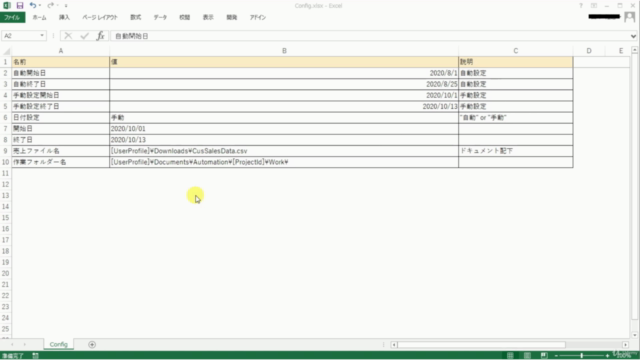The image size is (640, 360).
Task: Click the New Sheet plus icon
Action: click(x=92, y=344)
